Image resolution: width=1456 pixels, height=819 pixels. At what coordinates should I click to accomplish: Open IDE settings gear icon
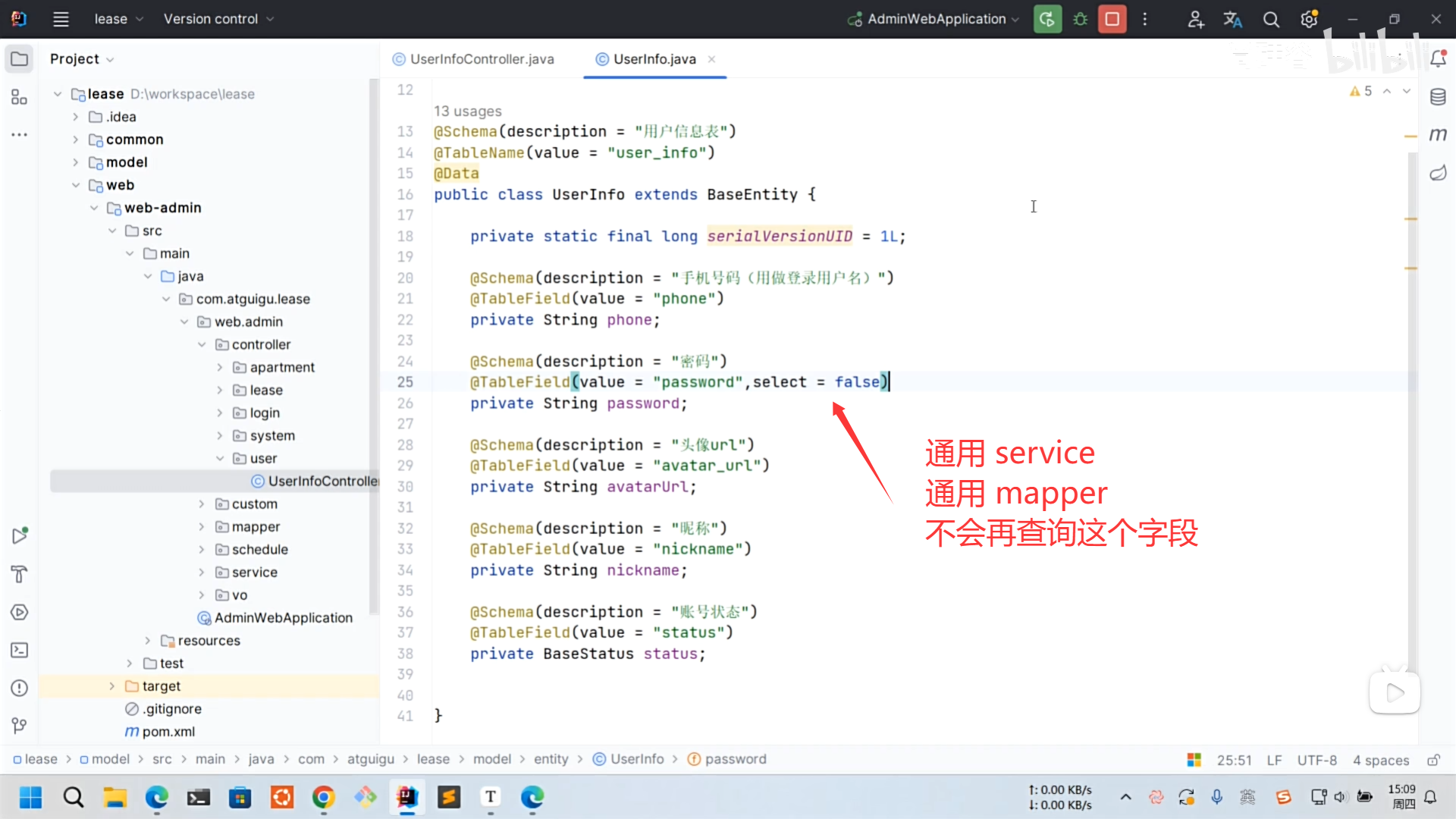click(x=1309, y=19)
